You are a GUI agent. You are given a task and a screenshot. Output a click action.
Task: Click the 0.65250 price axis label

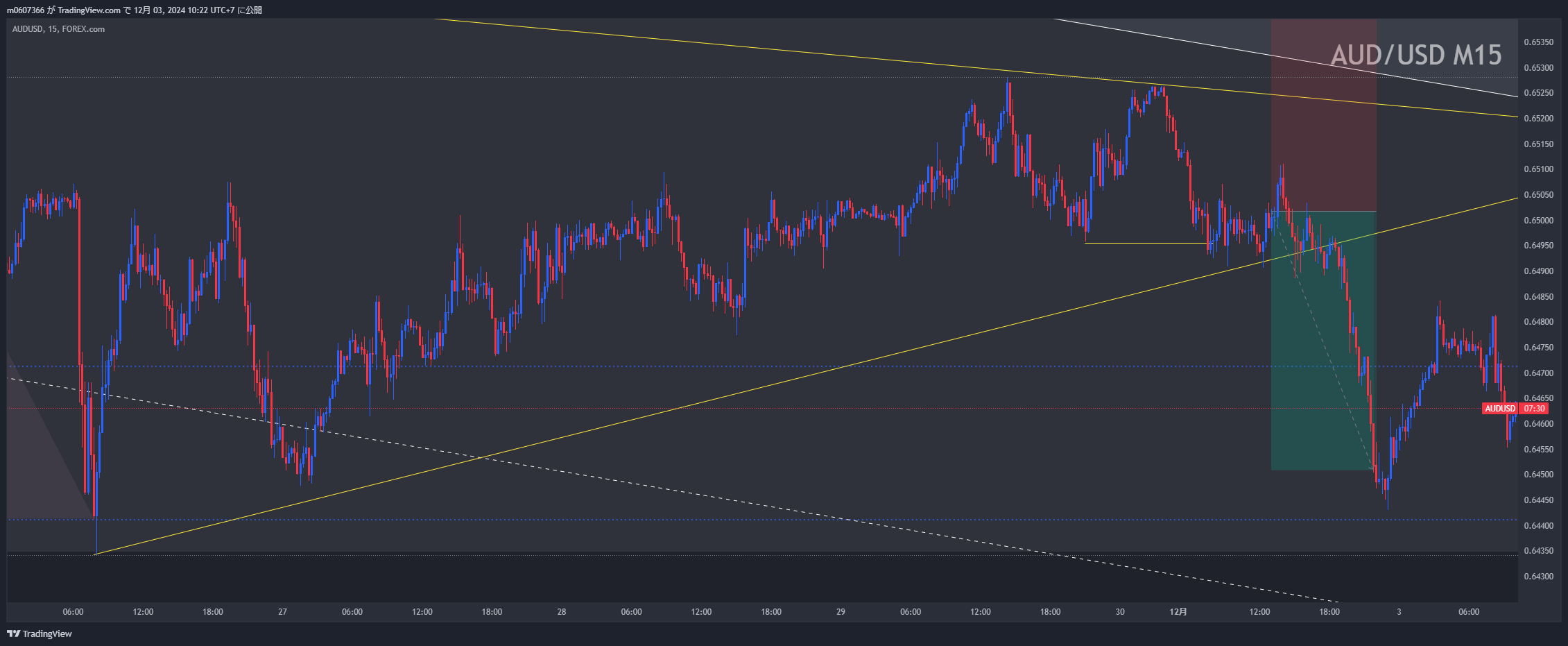click(1538, 93)
